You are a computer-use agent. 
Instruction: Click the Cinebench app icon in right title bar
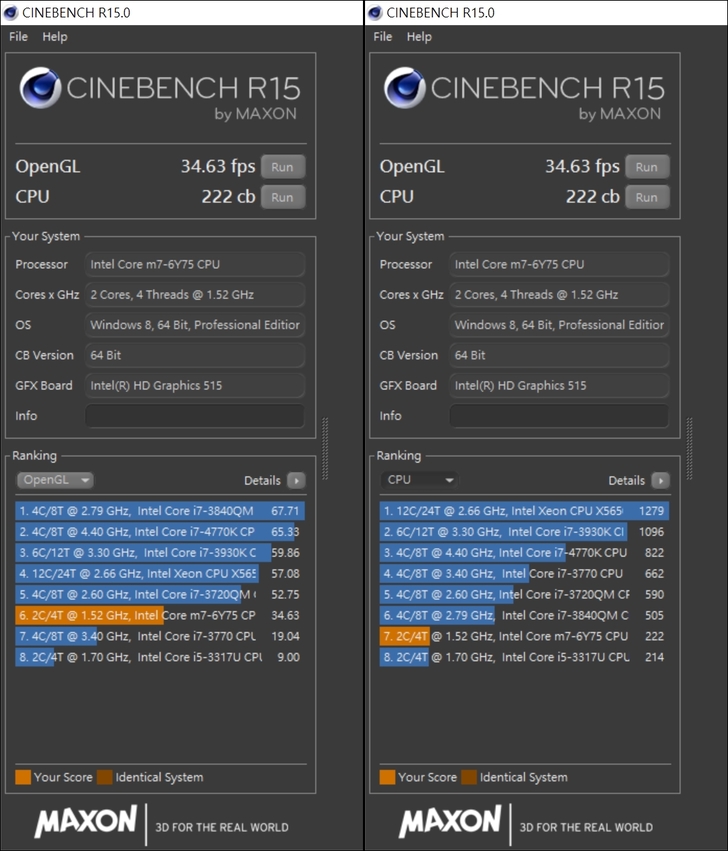click(x=375, y=12)
